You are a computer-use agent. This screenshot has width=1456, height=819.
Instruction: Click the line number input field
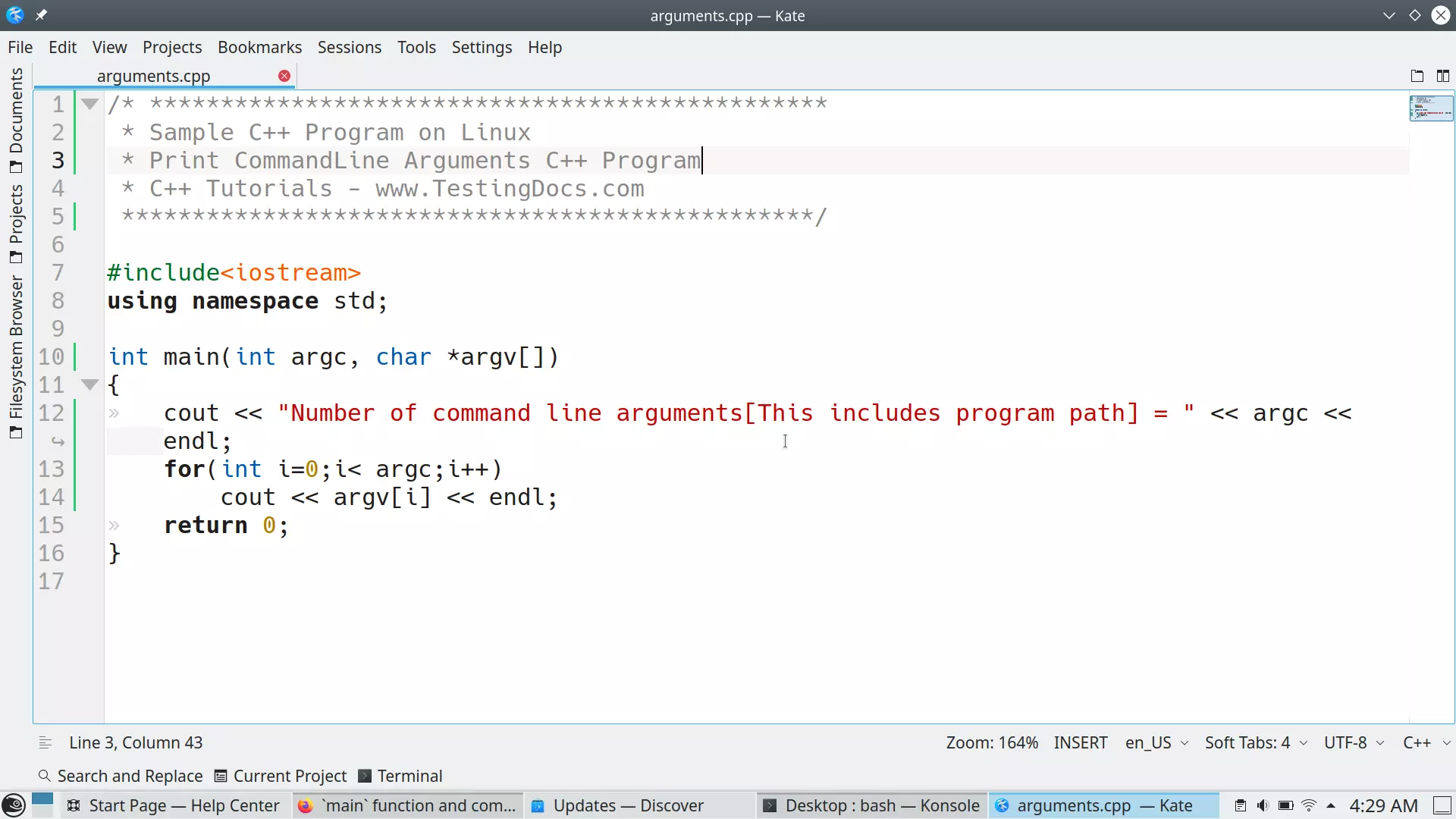(135, 742)
